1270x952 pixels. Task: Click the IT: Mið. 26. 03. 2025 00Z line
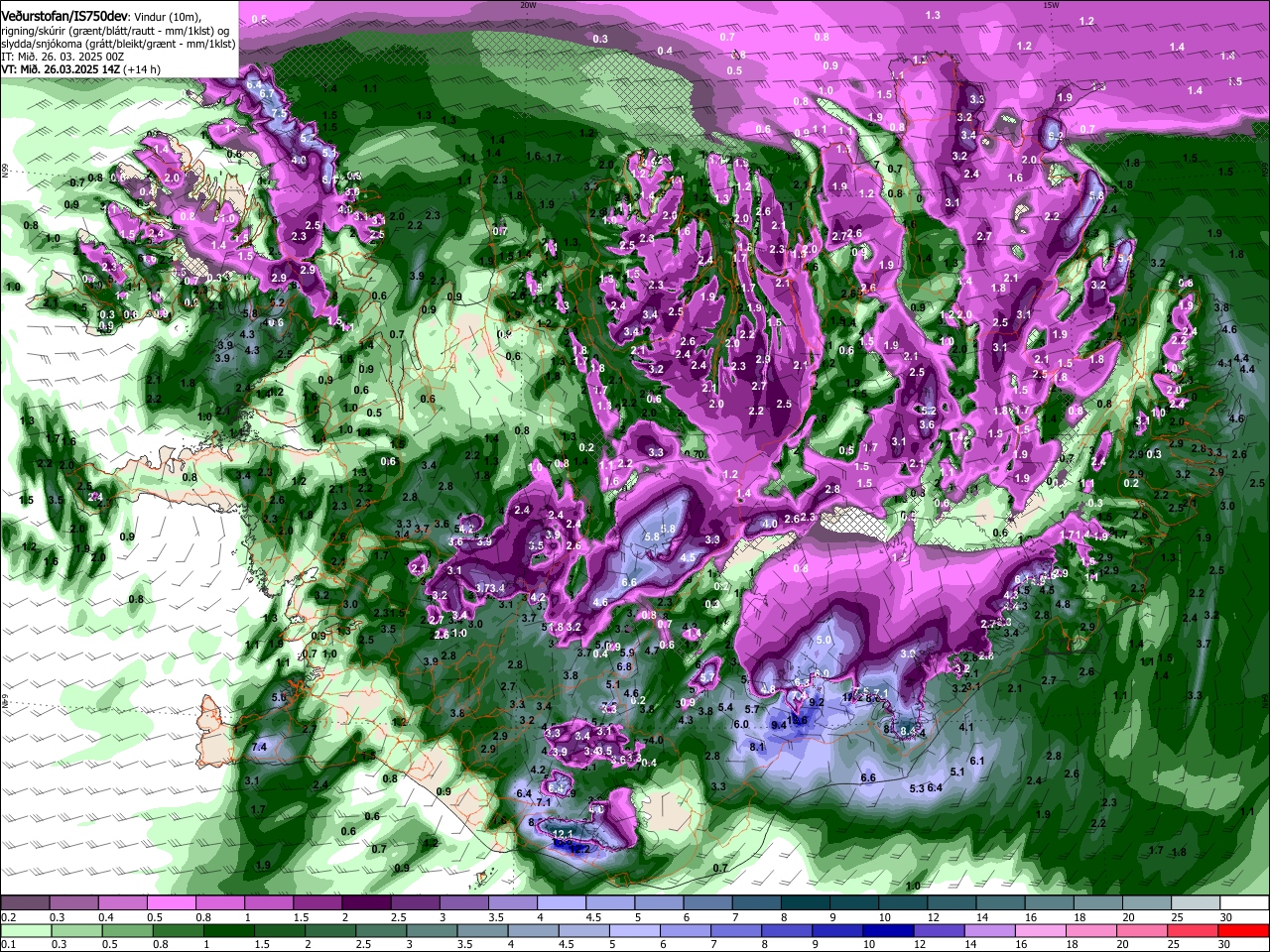[63, 57]
